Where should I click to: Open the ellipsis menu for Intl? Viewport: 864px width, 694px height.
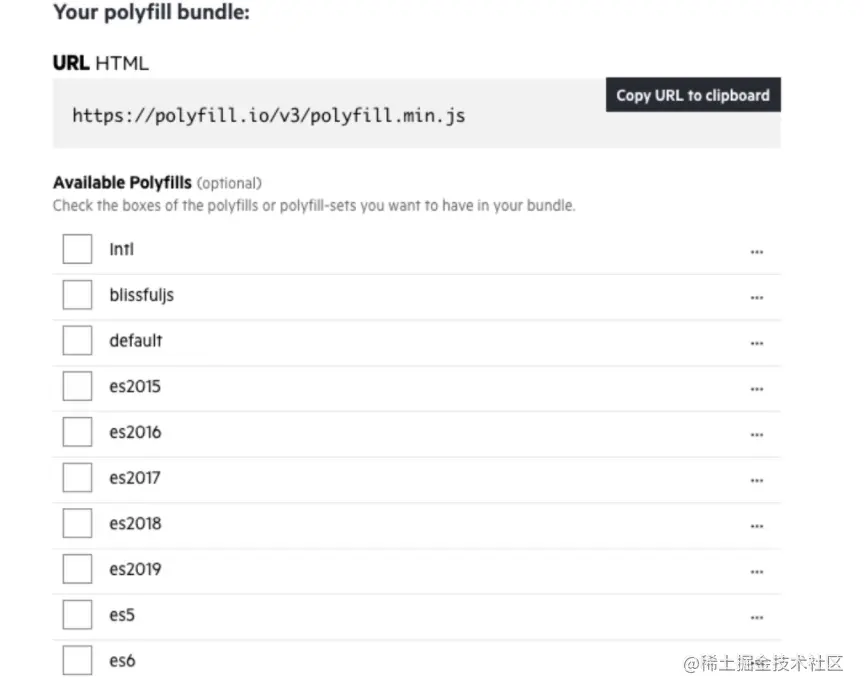click(x=757, y=252)
